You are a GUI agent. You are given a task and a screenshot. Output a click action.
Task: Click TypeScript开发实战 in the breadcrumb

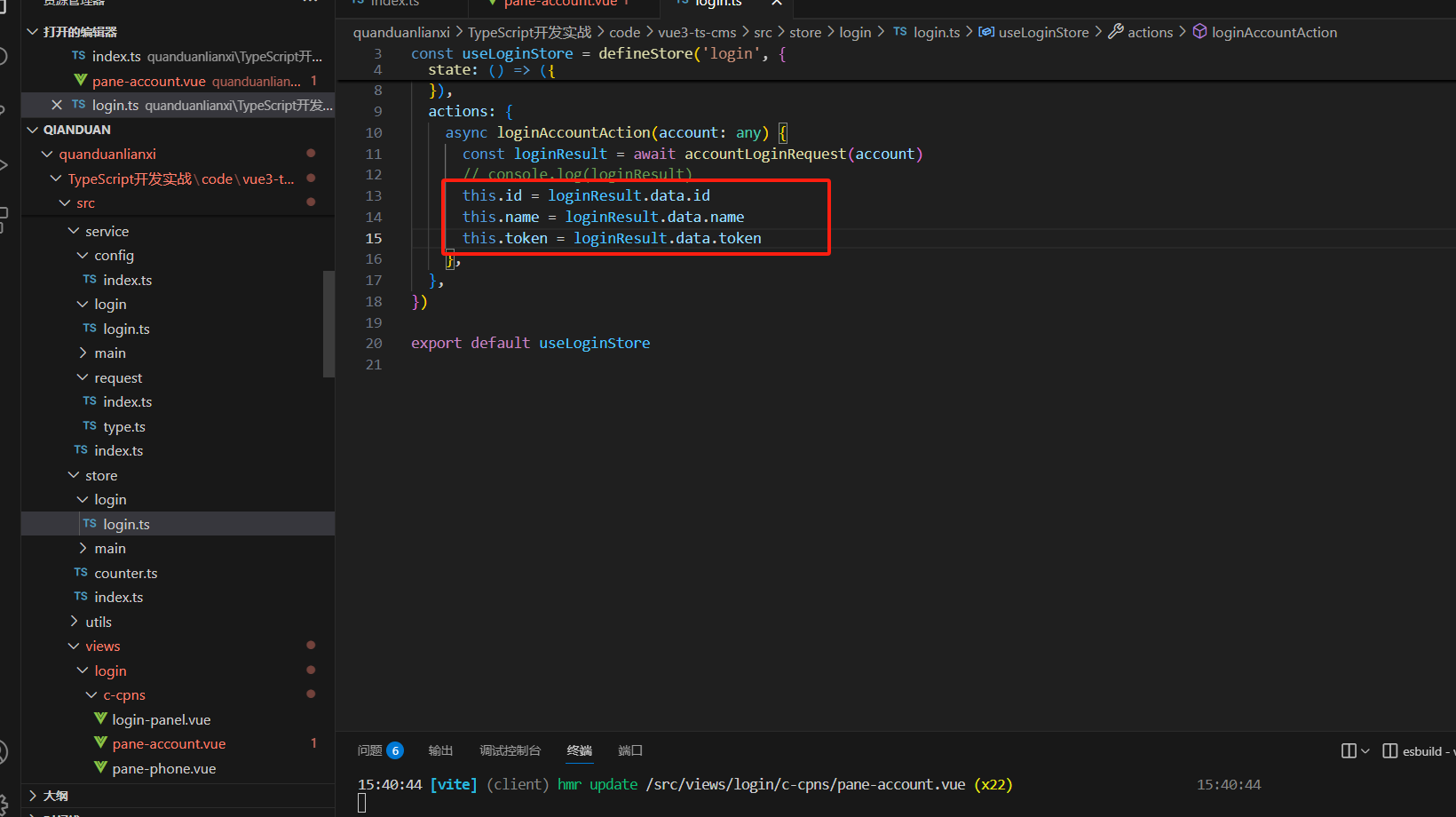coord(529,32)
